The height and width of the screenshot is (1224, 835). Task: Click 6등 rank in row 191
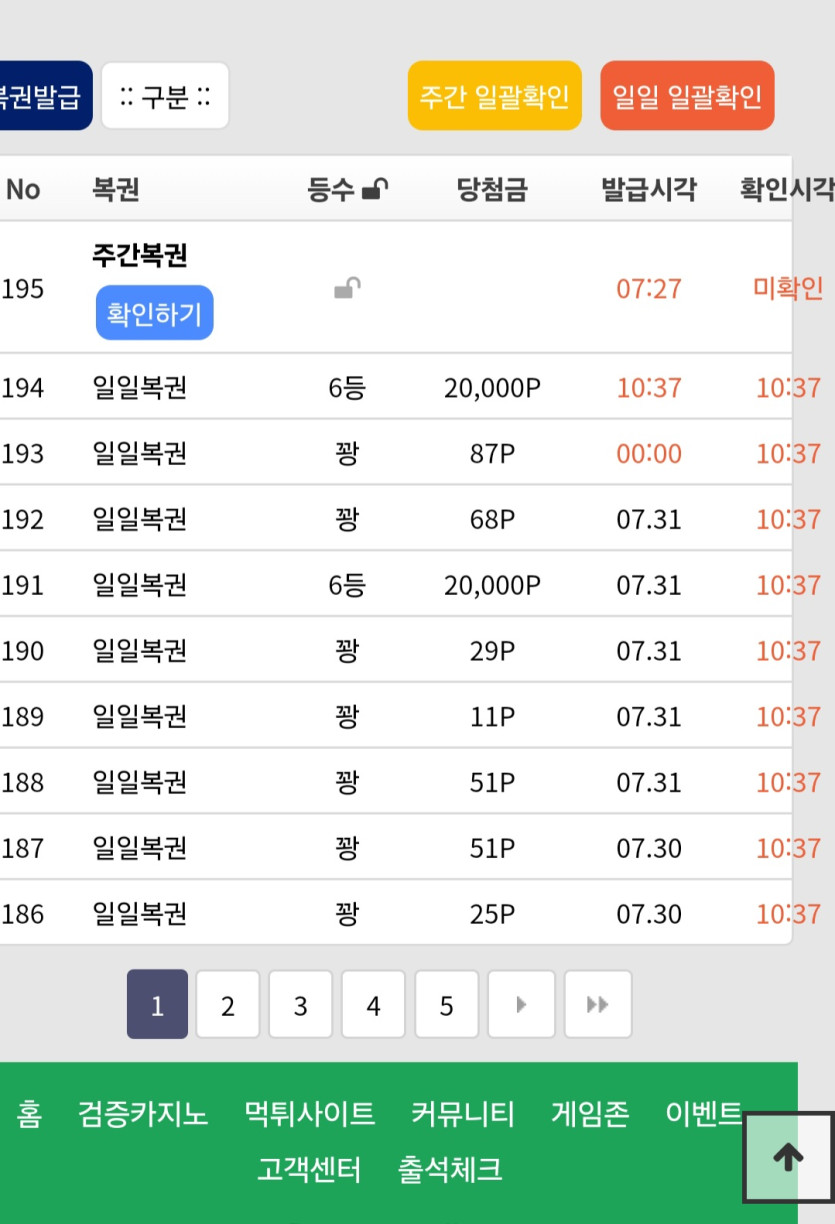pos(347,585)
